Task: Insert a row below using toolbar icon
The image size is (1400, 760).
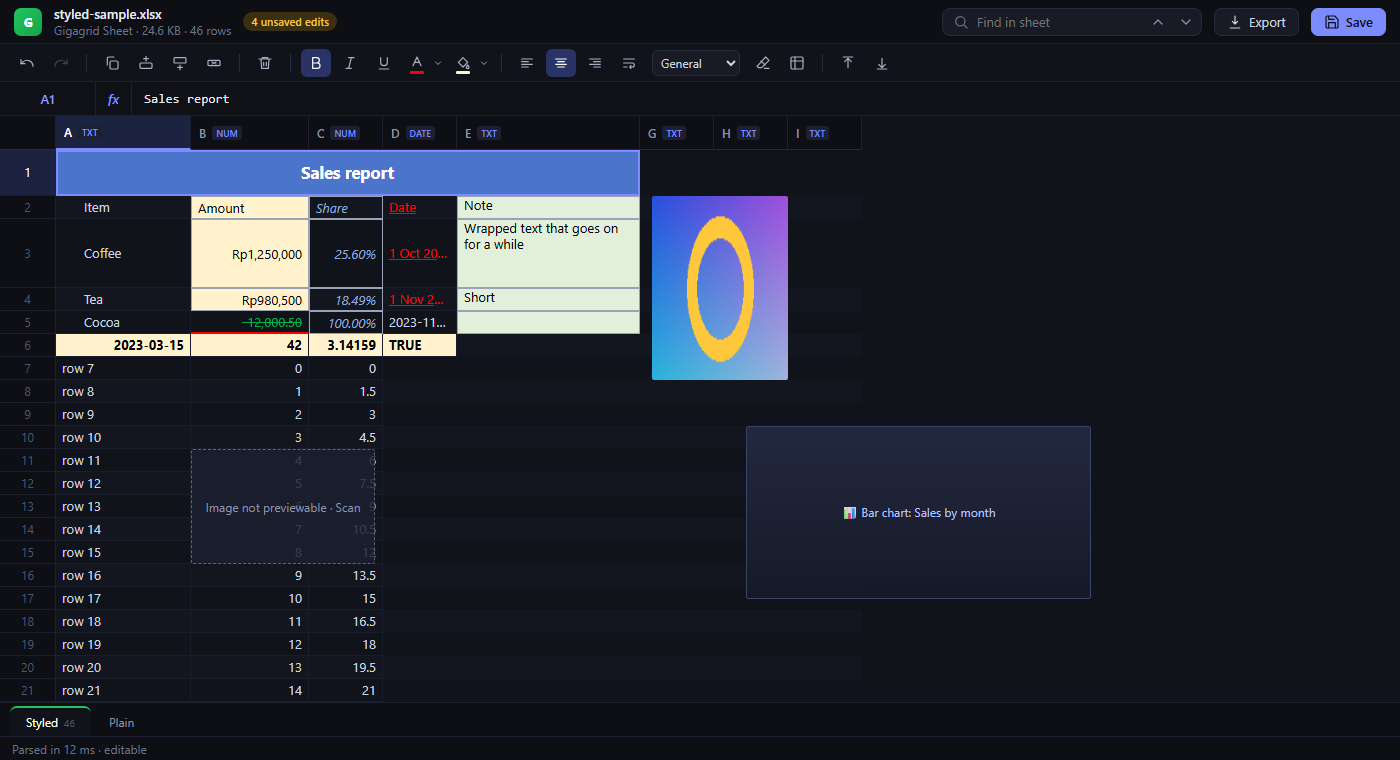Action: pyautogui.click(x=180, y=63)
